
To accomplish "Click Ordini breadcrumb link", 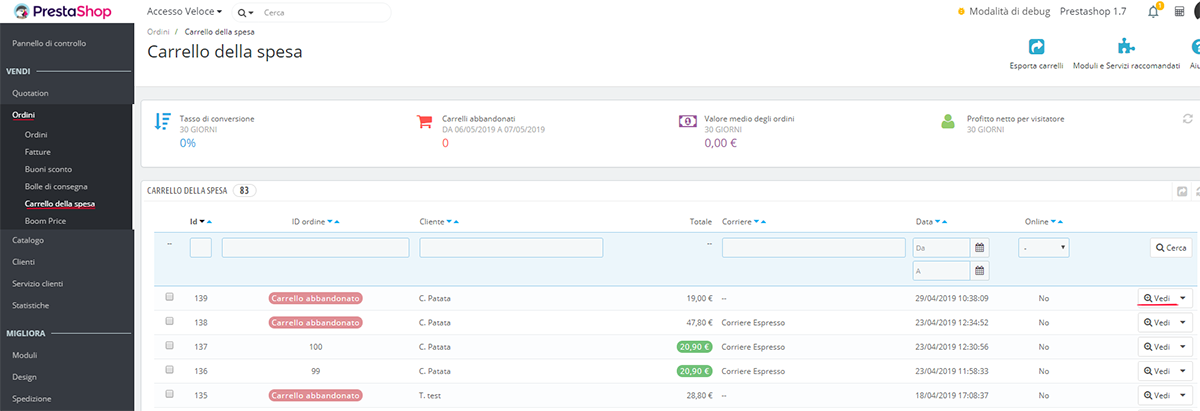I will coord(158,32).
